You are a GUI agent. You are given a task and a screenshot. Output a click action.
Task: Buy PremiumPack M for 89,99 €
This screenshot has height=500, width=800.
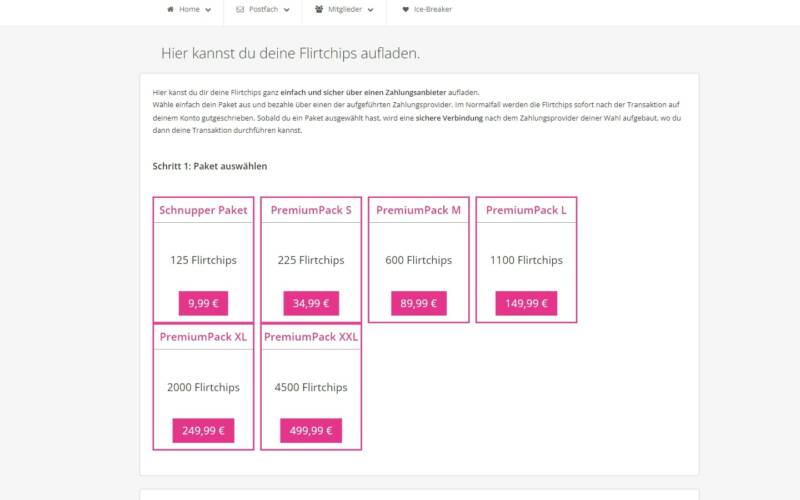(419, 304)
